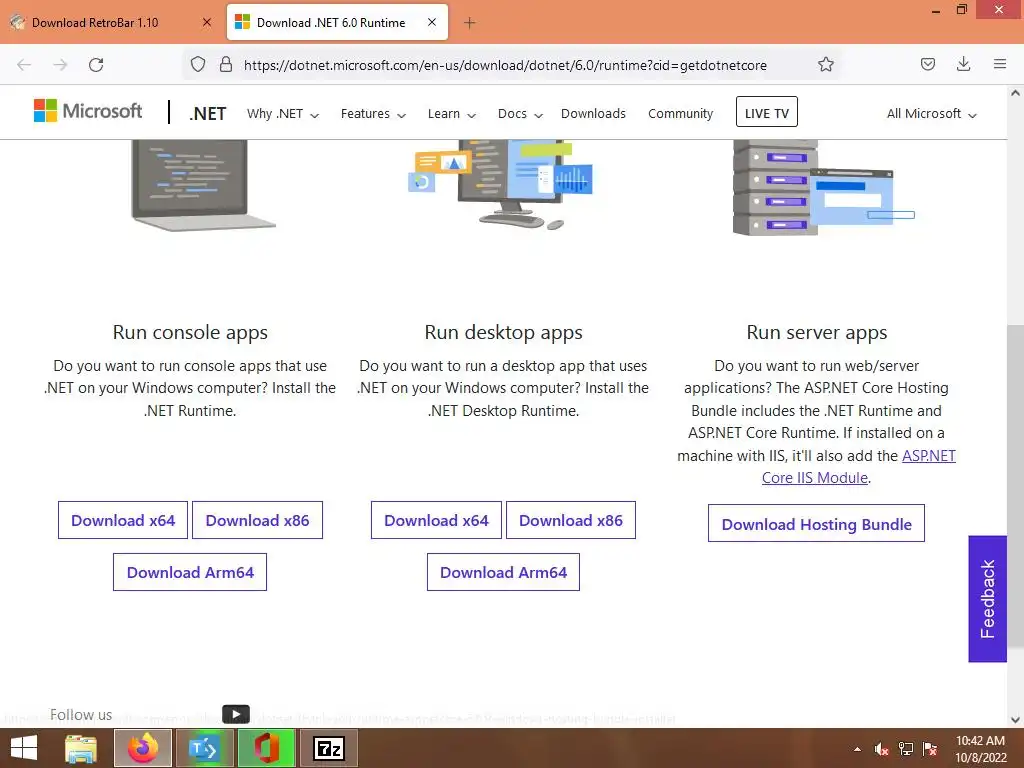Click the browser forward arrow
1024x768 pixels.
coord(60,65)
